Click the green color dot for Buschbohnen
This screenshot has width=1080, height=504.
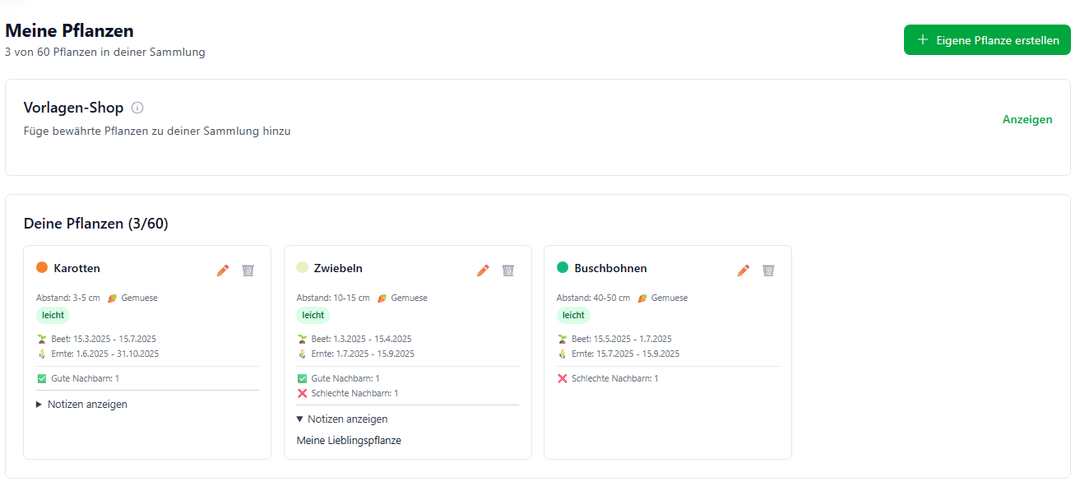(562, 268)
